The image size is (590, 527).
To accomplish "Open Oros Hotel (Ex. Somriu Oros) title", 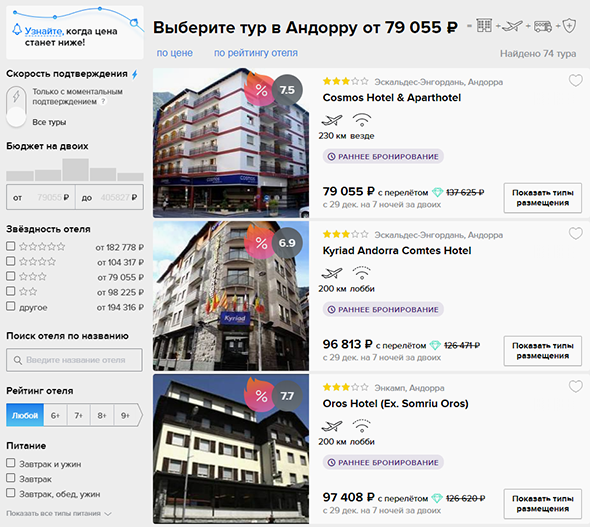I will tap(395, 404).
